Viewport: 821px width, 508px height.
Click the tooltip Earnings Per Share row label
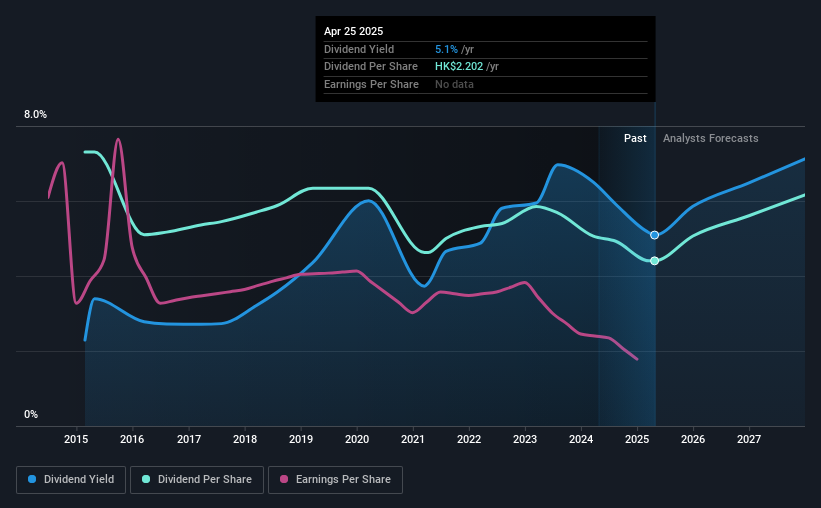tap(371, 84)
